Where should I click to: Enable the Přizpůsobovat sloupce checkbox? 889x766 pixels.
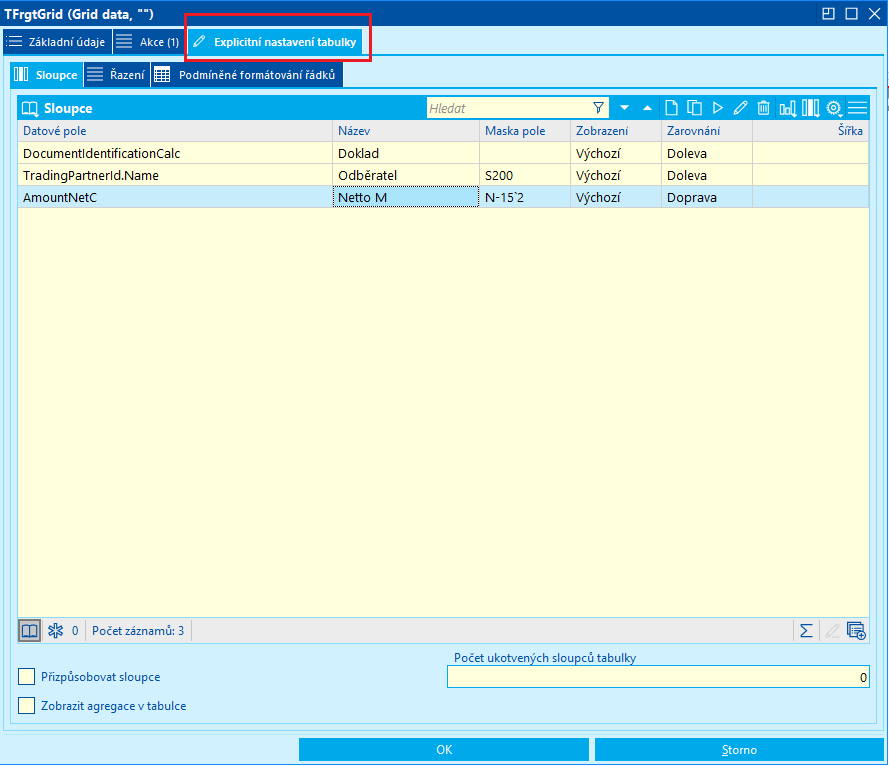pos(26,676)
